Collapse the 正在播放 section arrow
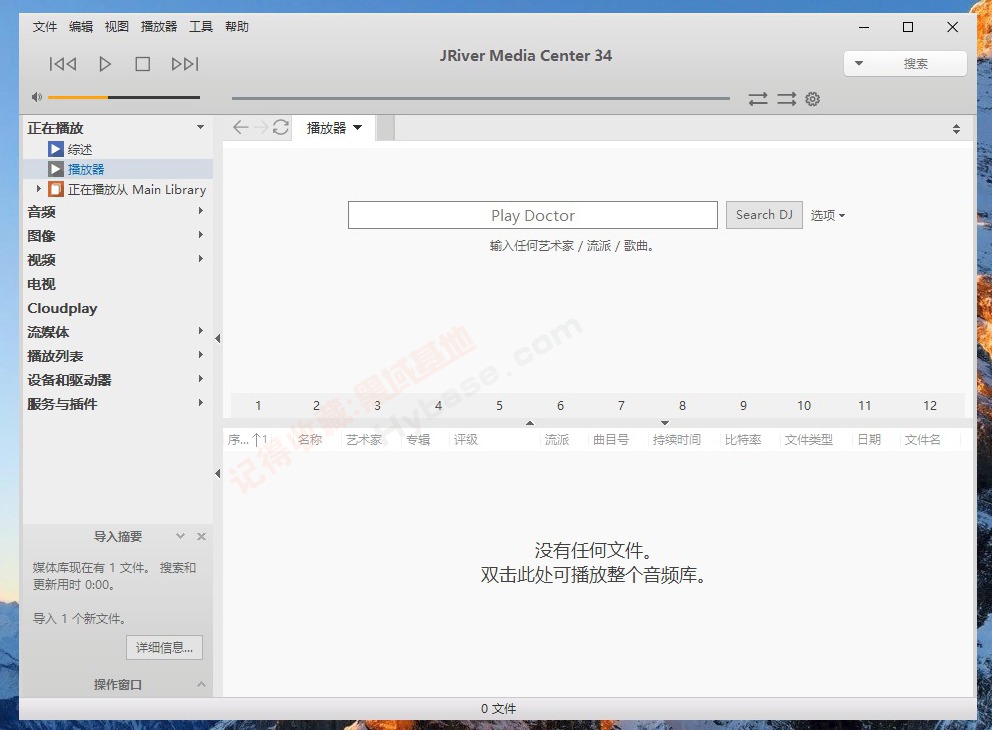Screen dimensions: 992x730 coord(201,127)
